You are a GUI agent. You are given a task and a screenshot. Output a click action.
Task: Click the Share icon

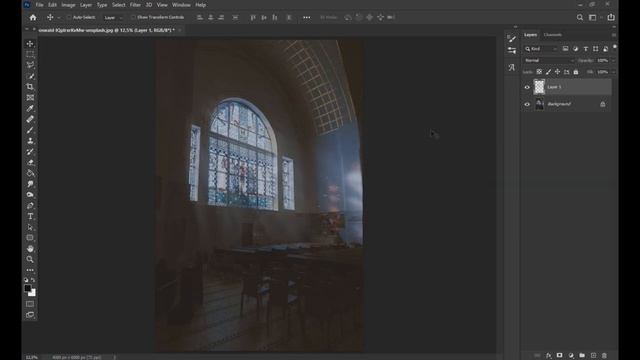[x=611, y=17]
